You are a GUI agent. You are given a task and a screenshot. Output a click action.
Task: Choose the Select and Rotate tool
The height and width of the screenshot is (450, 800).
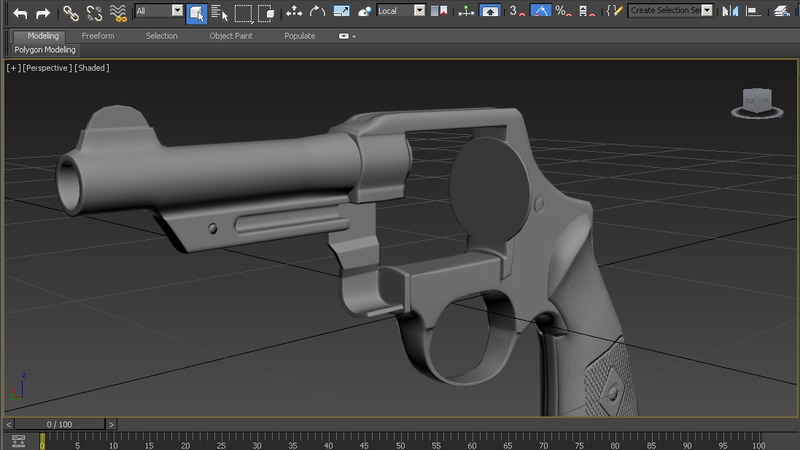[317, 12]
